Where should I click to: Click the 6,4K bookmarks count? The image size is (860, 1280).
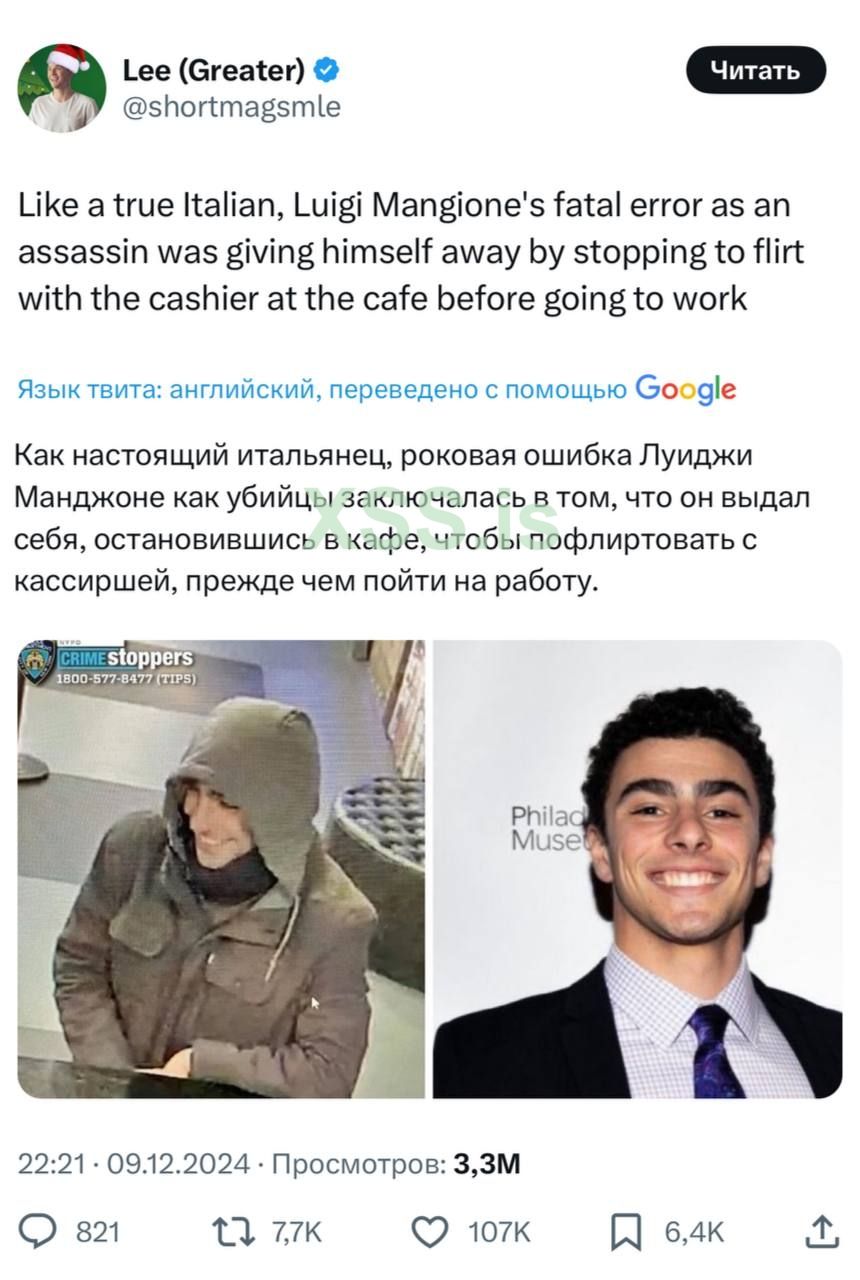(x=695, y=1231)
